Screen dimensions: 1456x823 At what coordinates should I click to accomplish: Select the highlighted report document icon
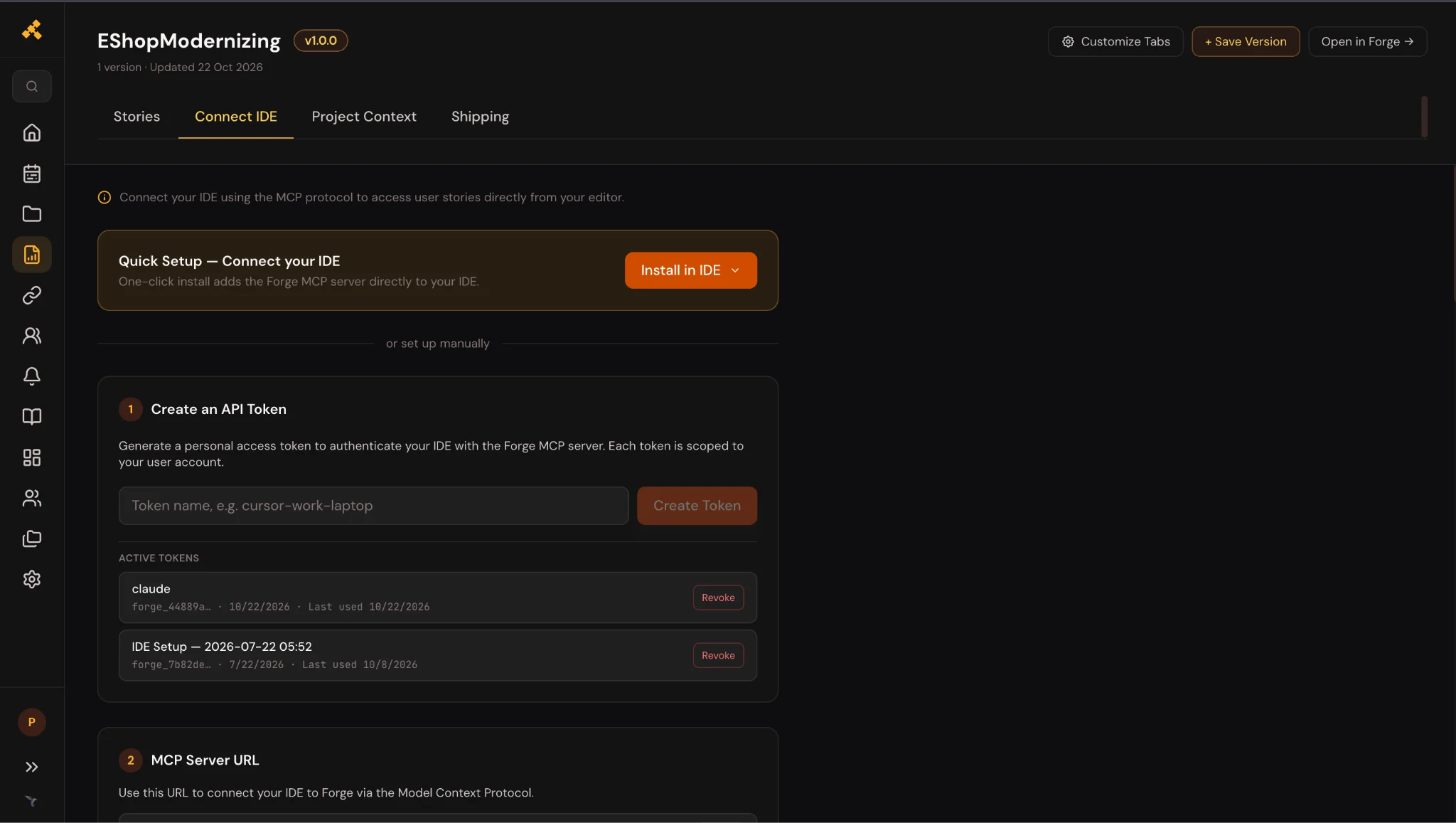32,255
